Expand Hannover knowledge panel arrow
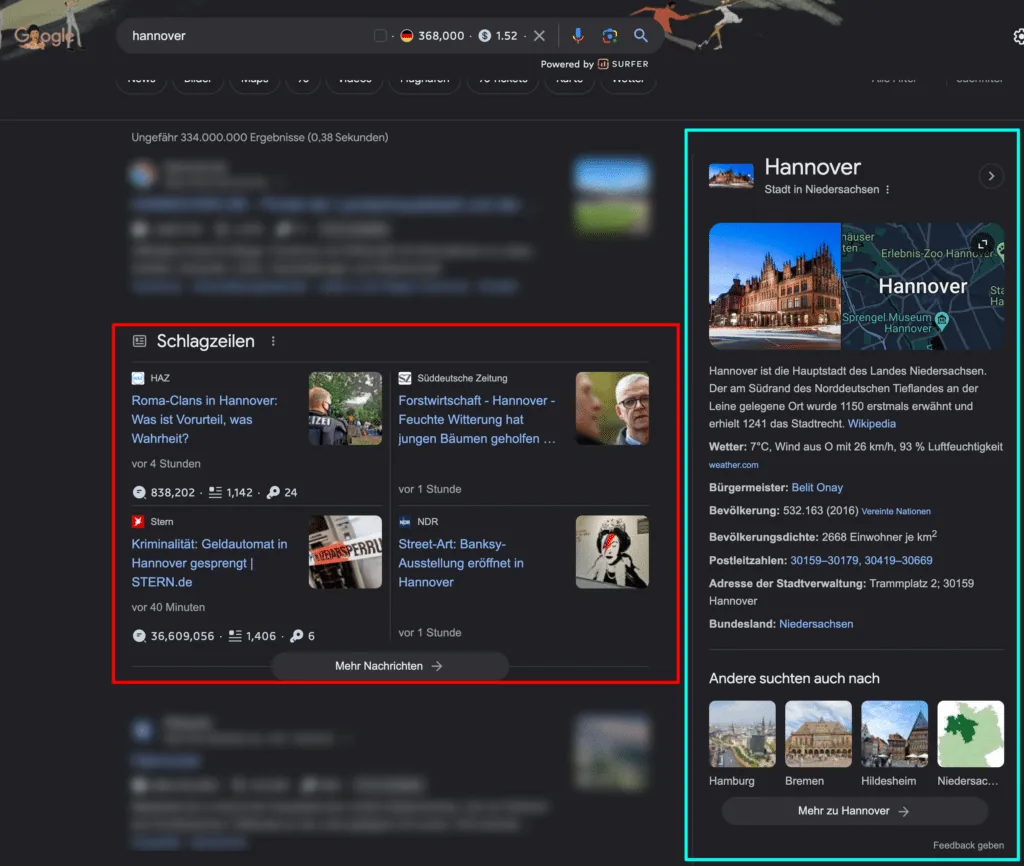Screen dimensions: 1024x866 coord(991,176)
